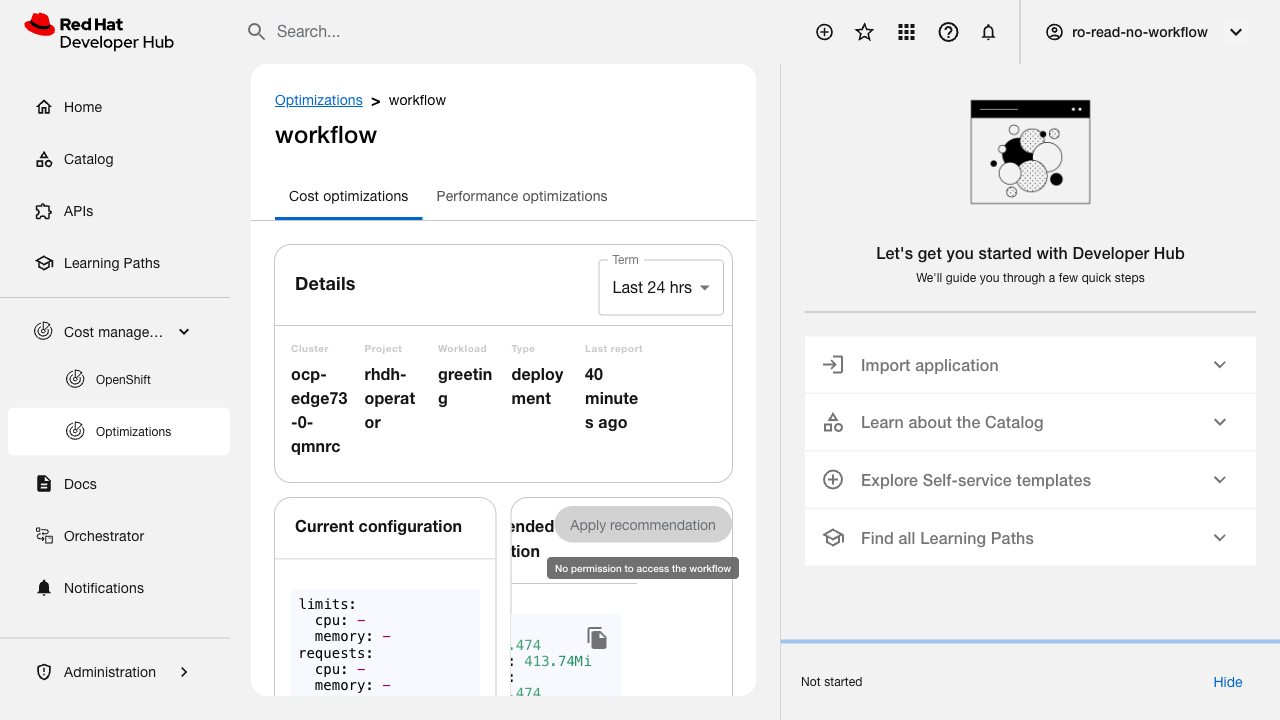
Task: Click the Current configuration heading
Action: coord(378,526)
